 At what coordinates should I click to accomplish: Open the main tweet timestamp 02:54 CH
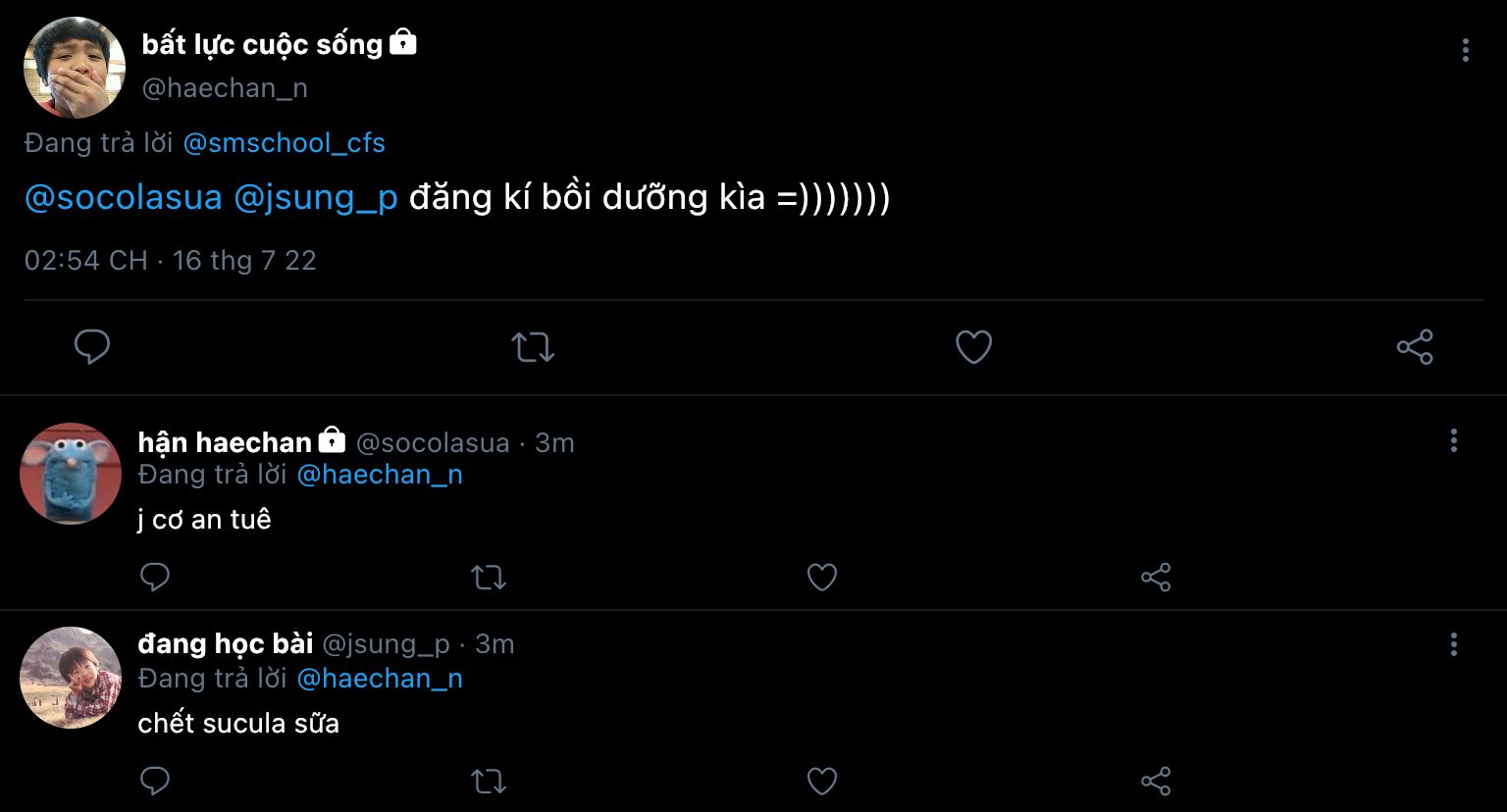coord(86,261)
